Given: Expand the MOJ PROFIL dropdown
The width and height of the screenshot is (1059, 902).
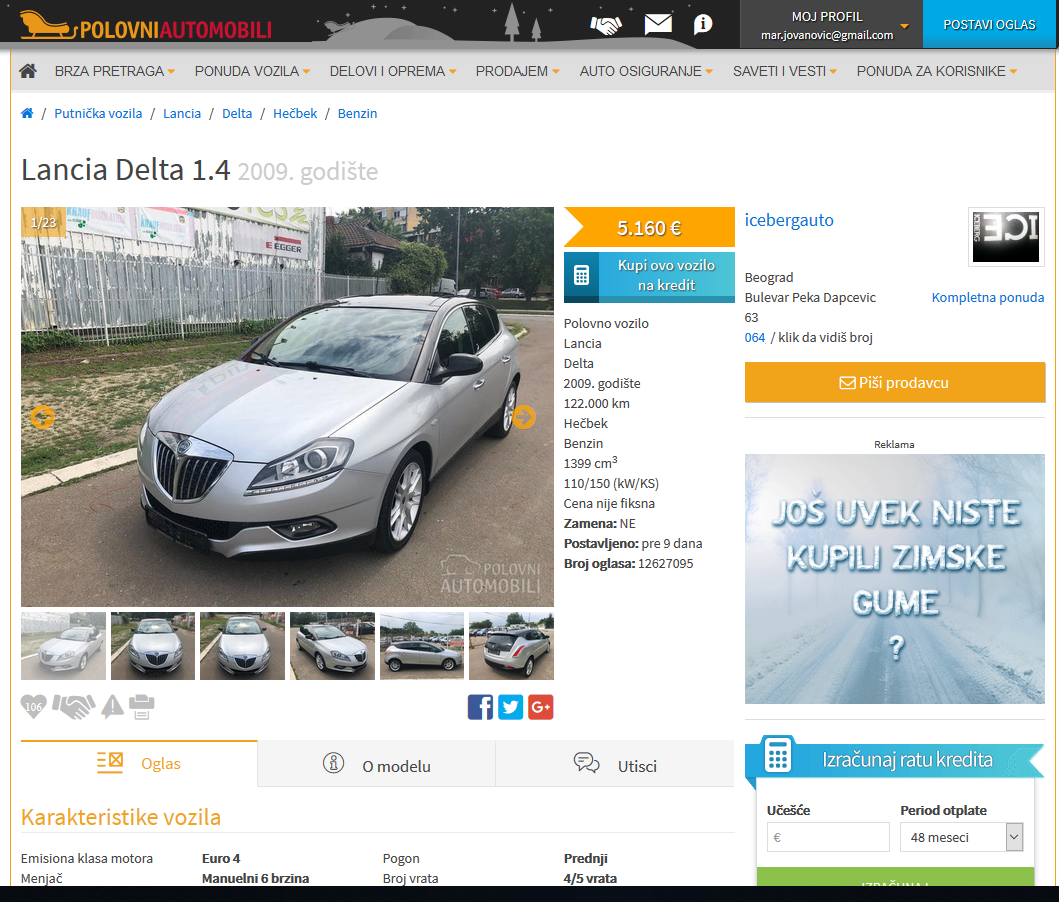Looking at the screenshot, I should [x=831, y=25].
